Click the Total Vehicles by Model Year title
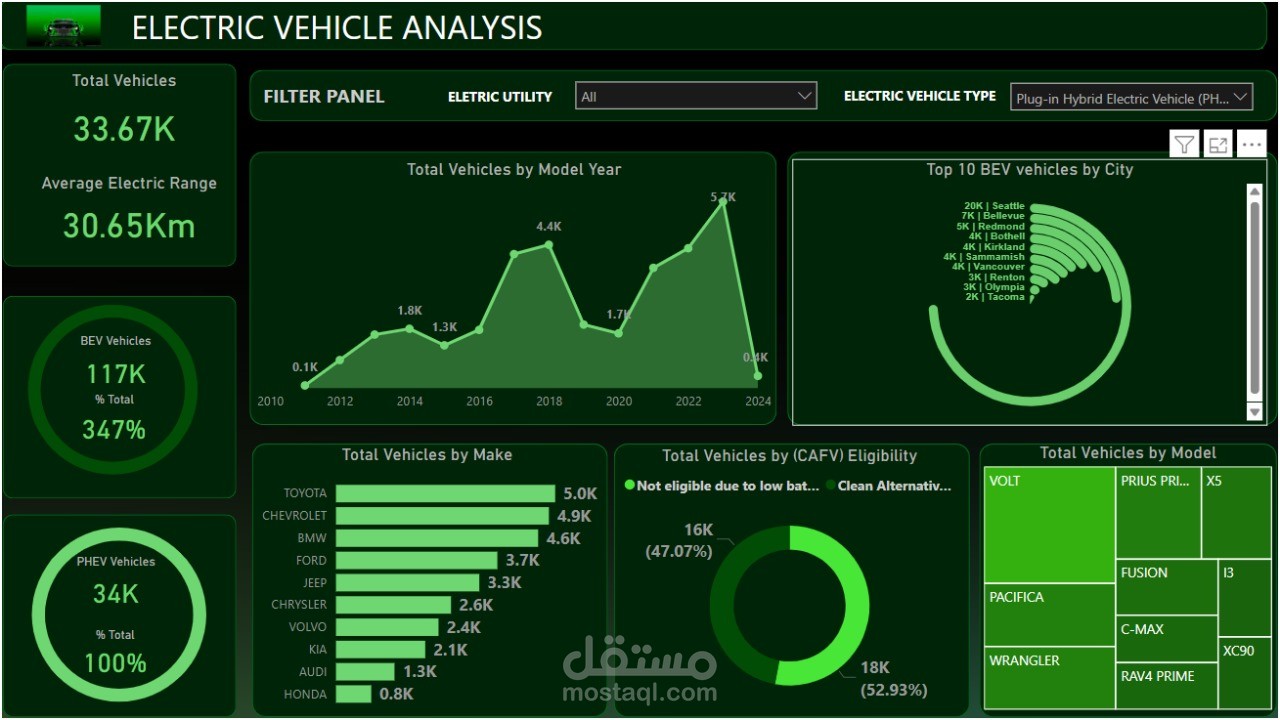This screenshot has width=1280, height=720. [514, 170]
